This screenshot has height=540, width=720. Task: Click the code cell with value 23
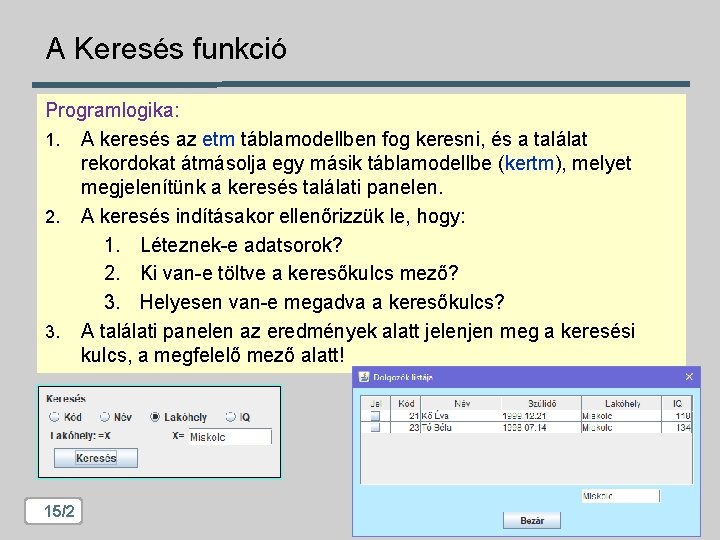click(405, 428)
